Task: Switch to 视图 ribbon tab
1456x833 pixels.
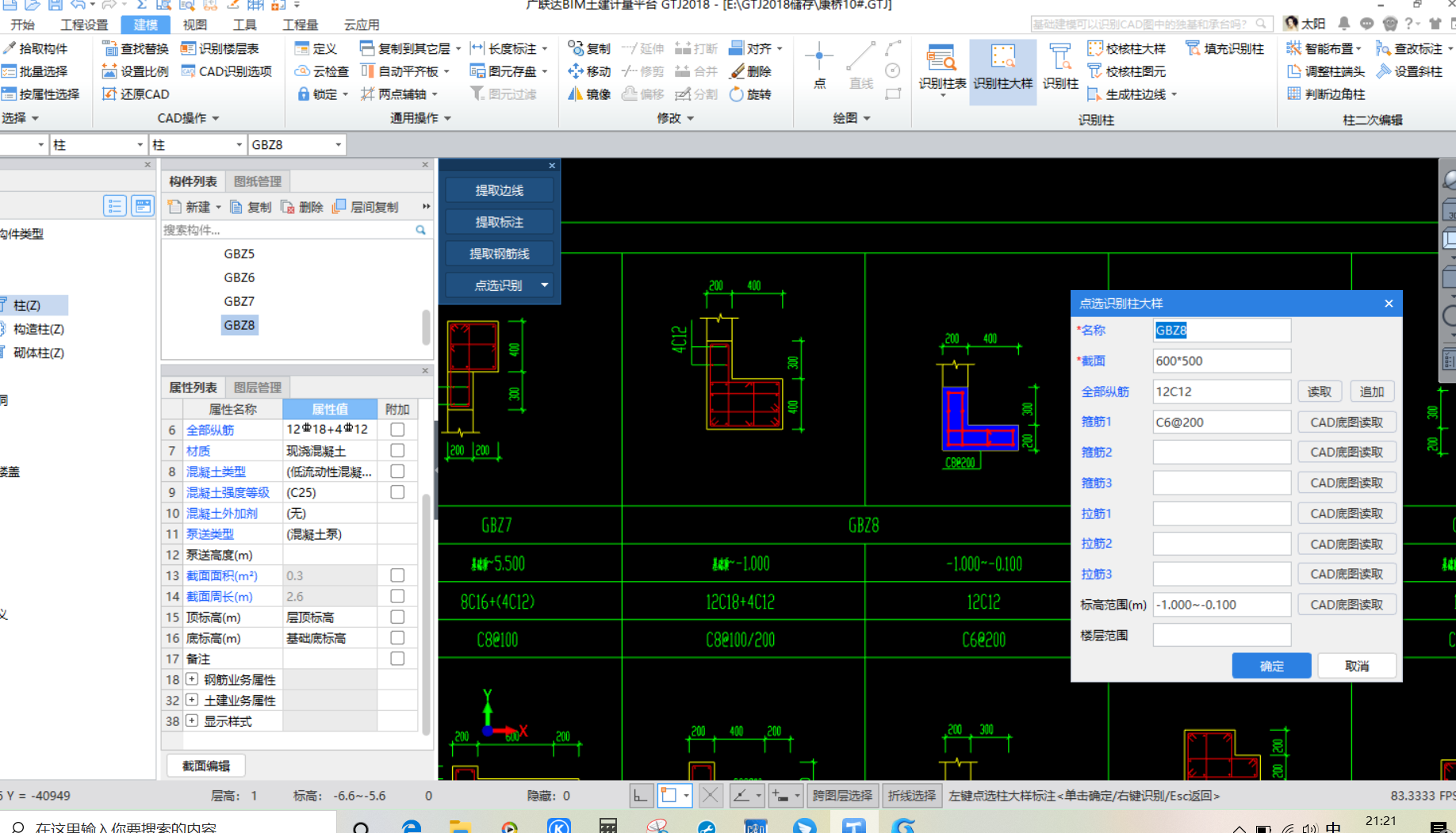Action: (194, 25)
